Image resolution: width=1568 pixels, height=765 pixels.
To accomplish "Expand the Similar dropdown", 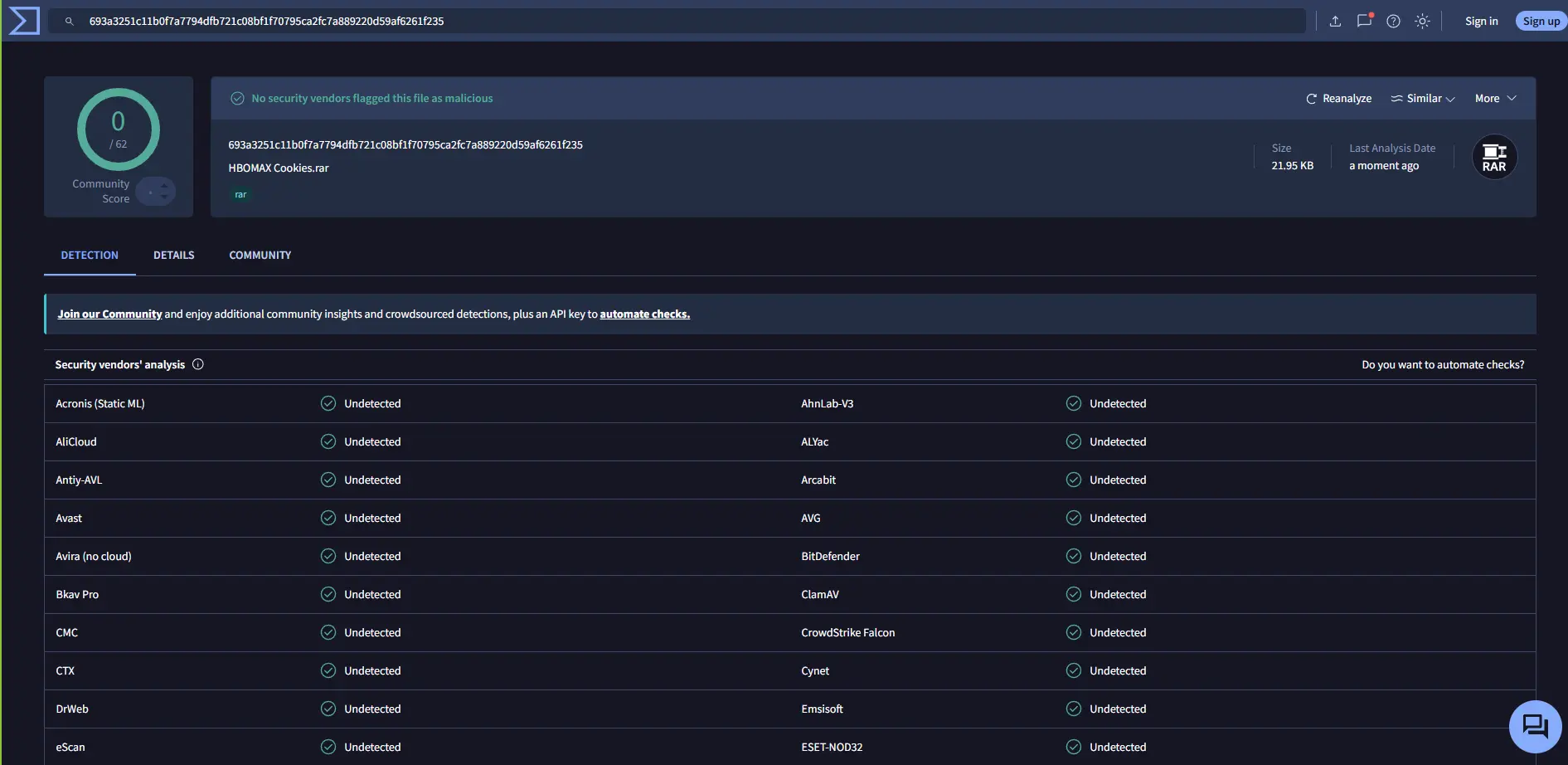I will 1423,99.
